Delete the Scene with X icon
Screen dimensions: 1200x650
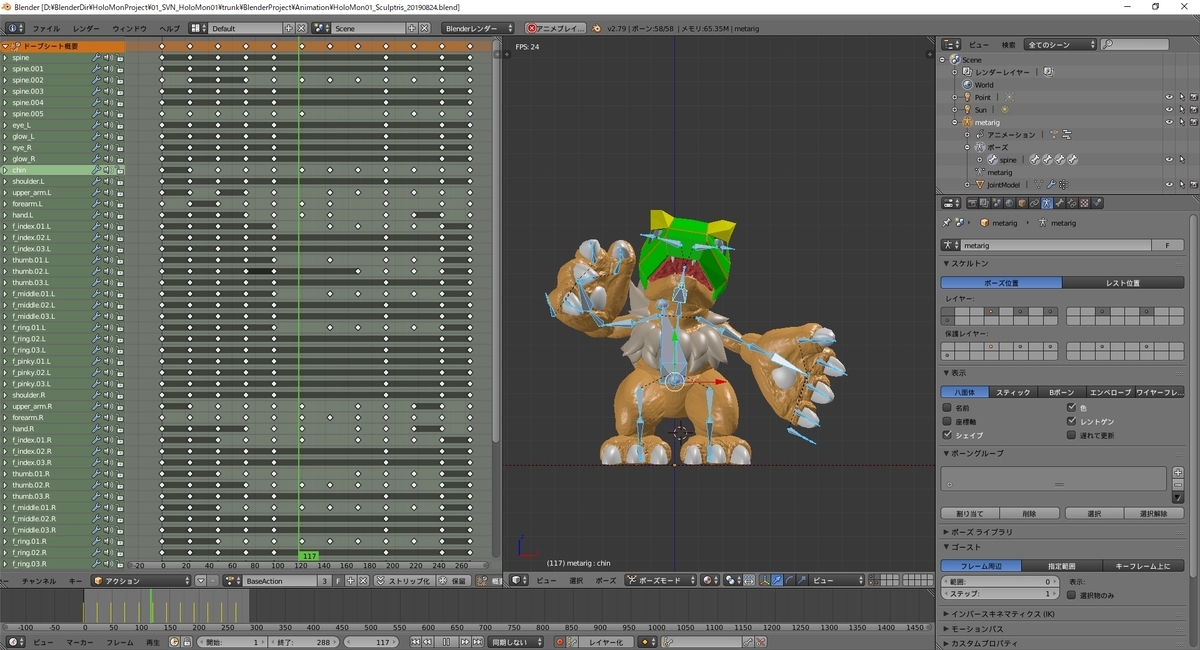click(426, 28)
